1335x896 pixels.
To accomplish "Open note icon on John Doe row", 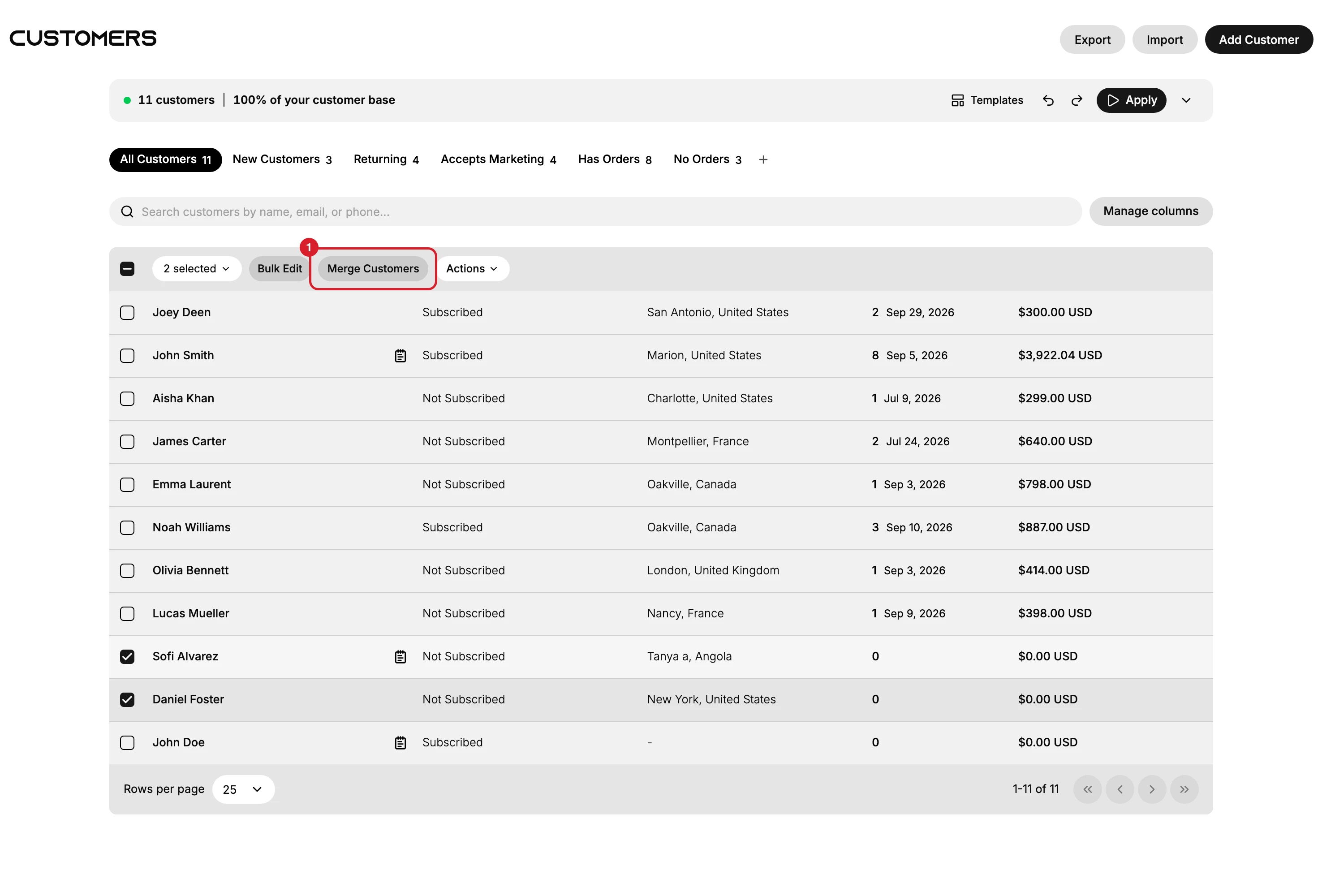I will click(400, 743).
